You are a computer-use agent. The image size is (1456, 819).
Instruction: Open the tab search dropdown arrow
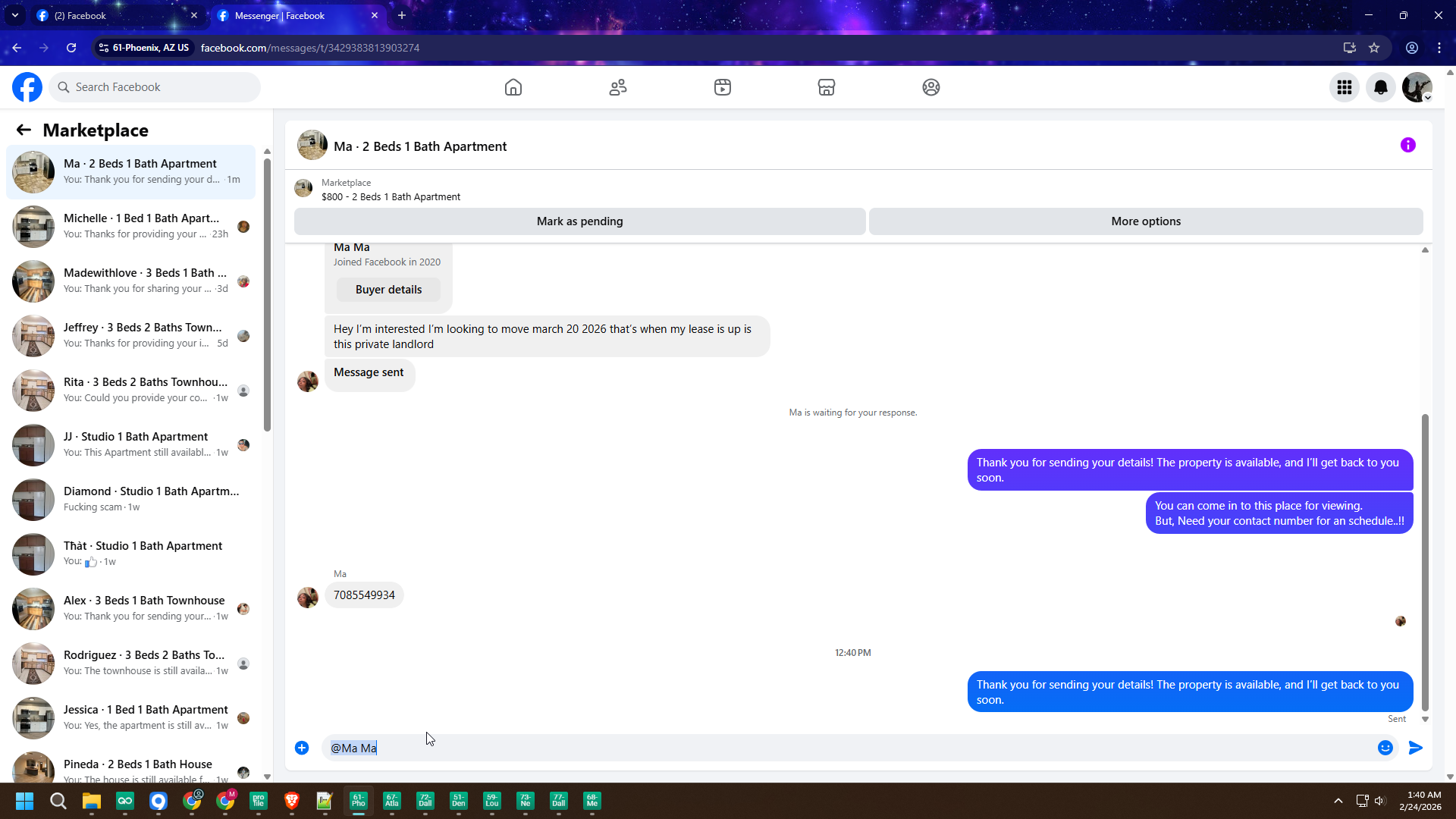tap(14, 15)
